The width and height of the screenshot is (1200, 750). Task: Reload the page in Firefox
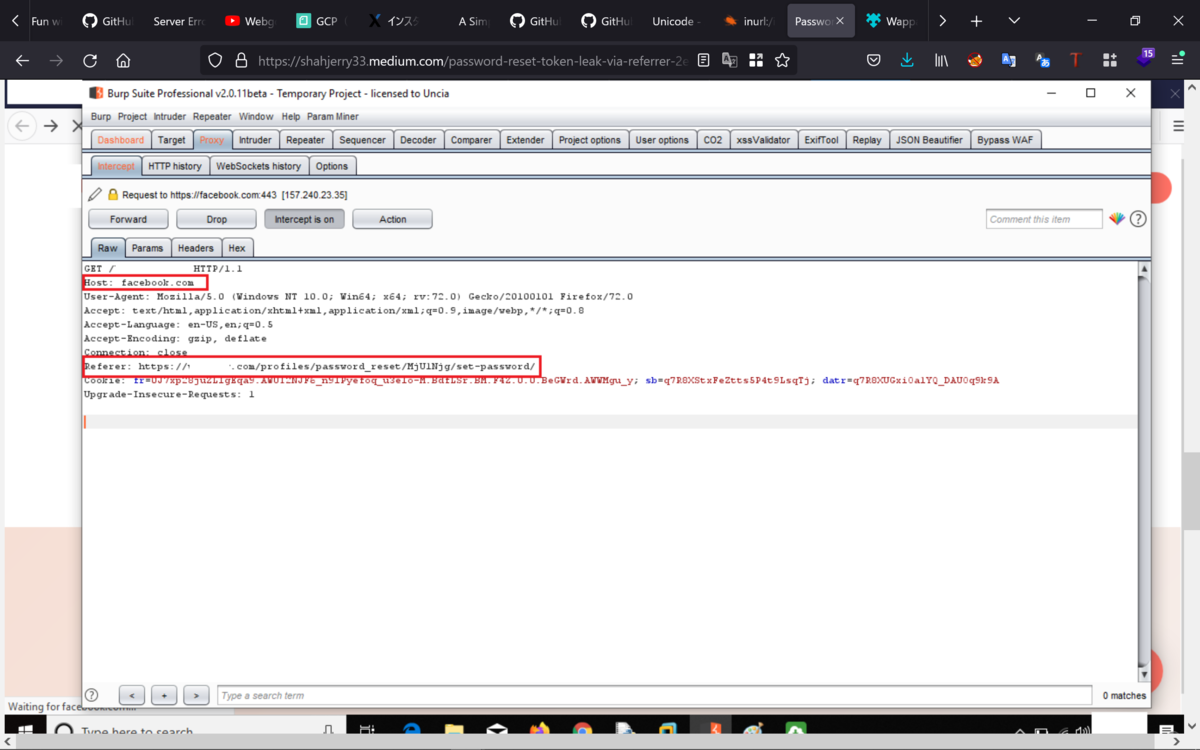pyautogui.click(x=90, y=60)
